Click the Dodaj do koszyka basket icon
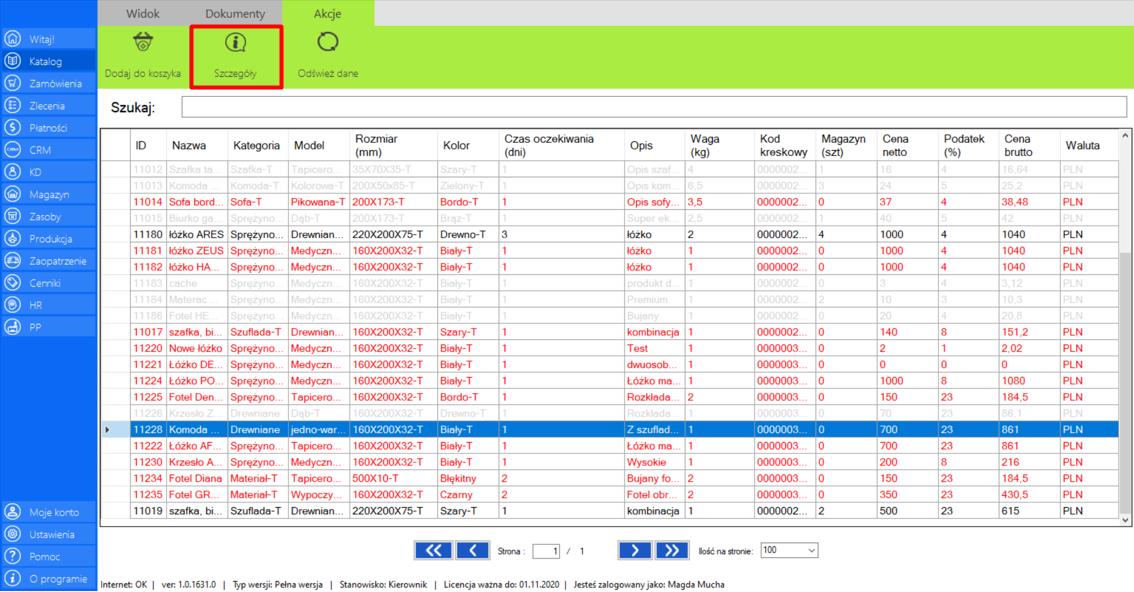The image size is (1134, 592). point(143,43)
